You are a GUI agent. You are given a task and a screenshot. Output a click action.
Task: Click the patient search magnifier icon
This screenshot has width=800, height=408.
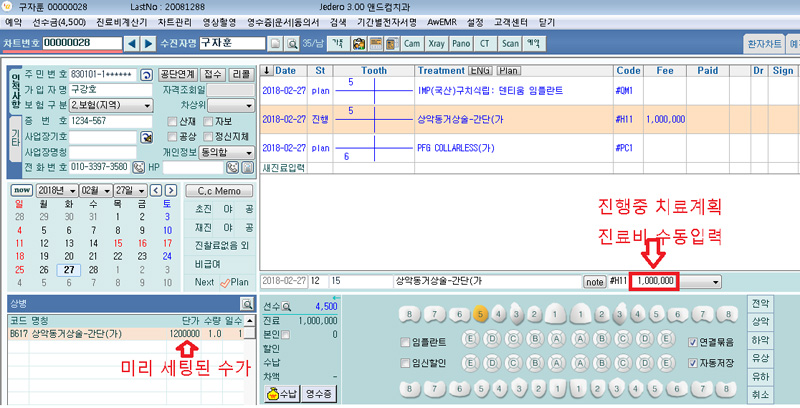click(291, 44)
